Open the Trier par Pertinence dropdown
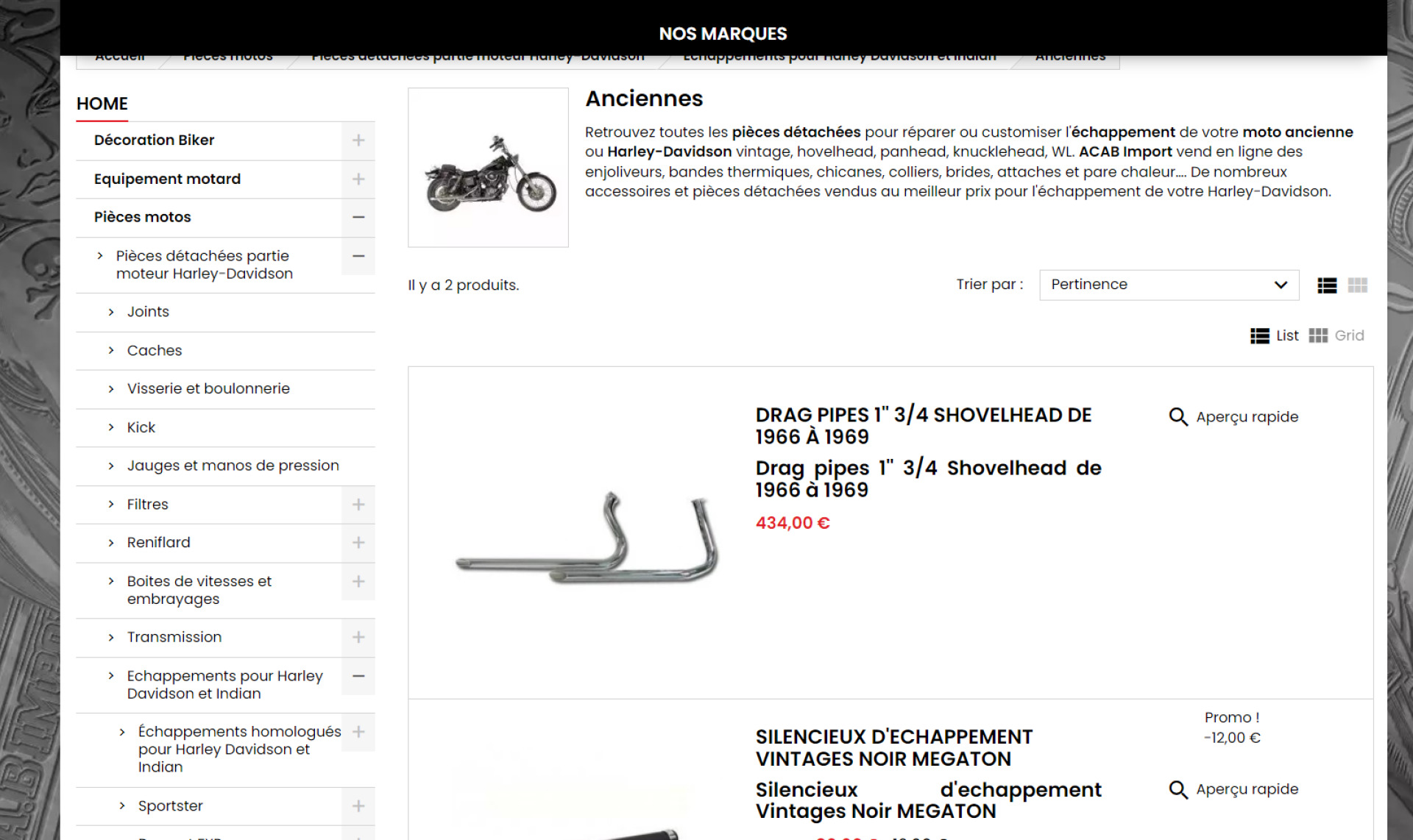 pyautogui.click(x=1169, y=285)
